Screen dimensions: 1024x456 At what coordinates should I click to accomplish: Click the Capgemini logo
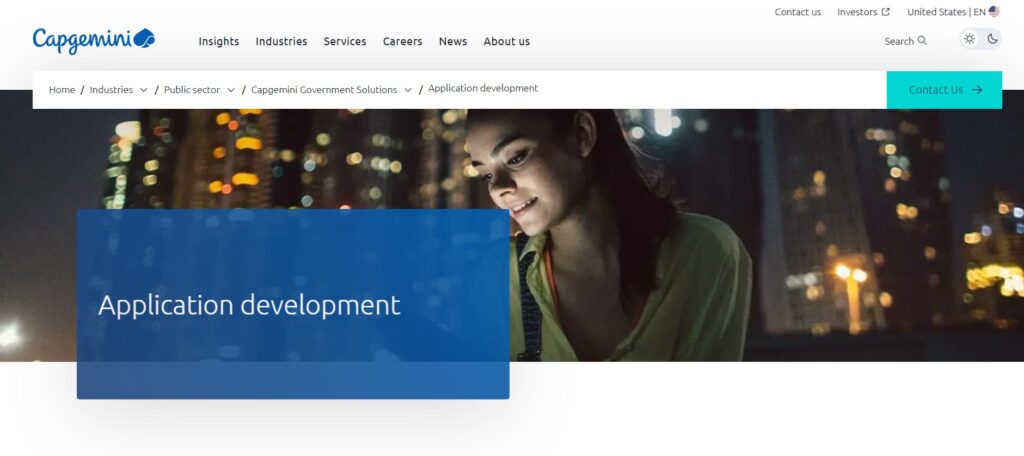click(93, 40)
